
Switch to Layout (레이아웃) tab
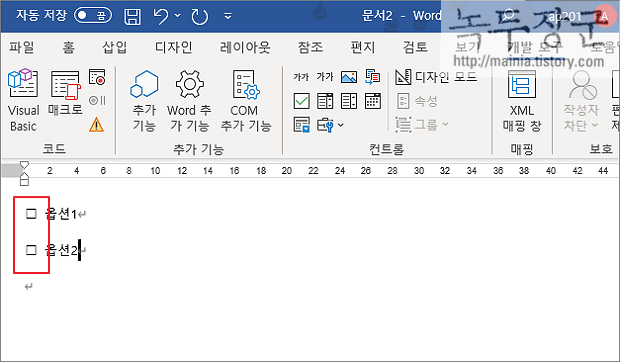pos(245,47)
